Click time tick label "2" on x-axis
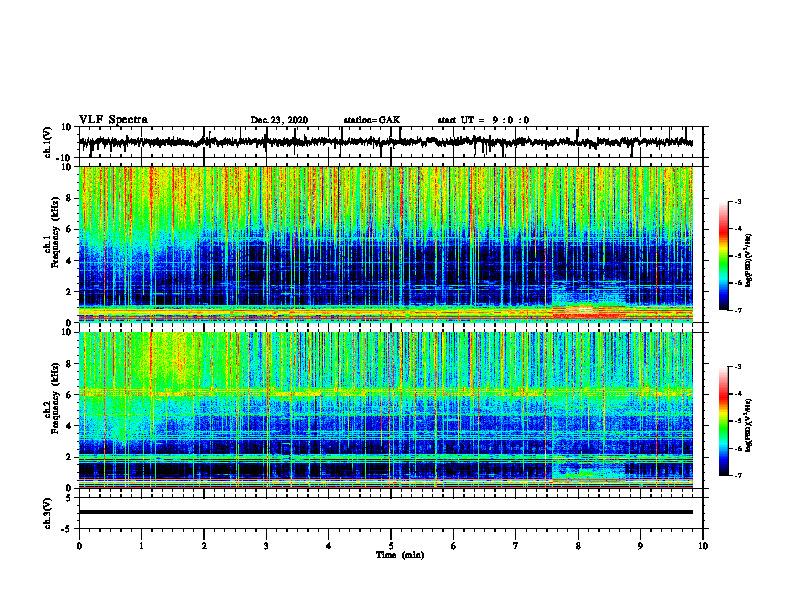 (x=204, y=546)
